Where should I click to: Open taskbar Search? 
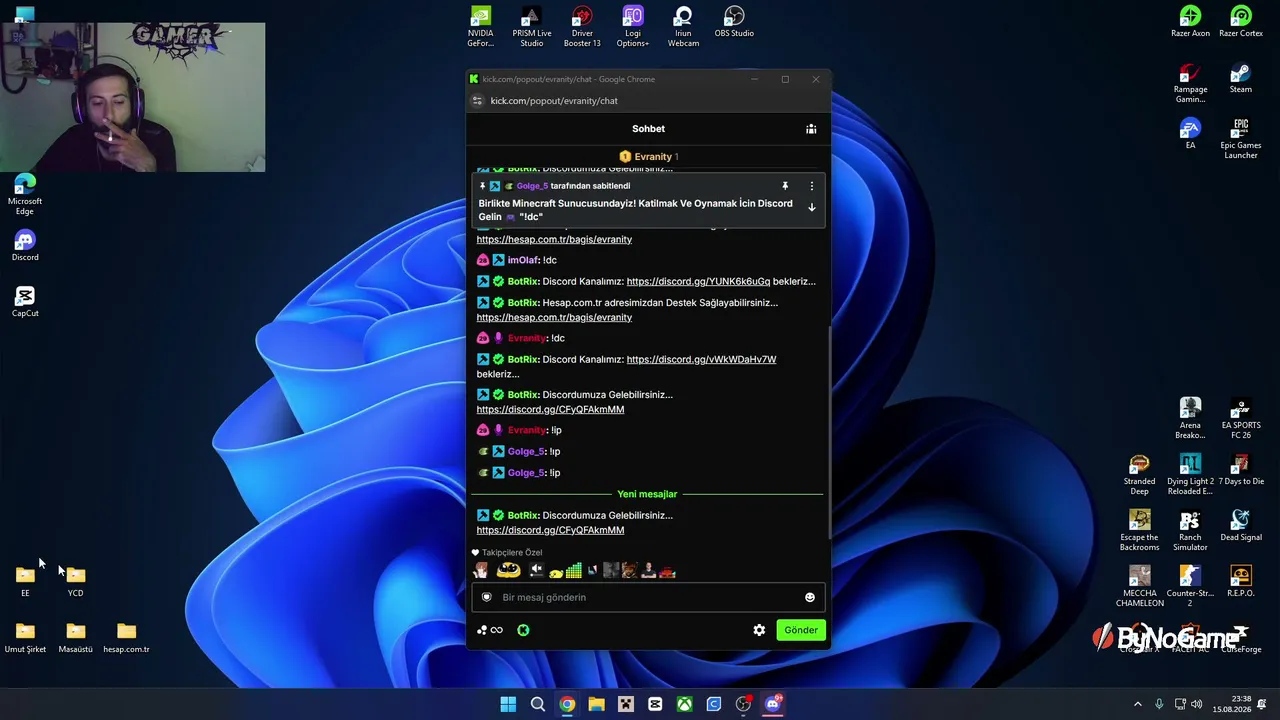coord(538,704)
